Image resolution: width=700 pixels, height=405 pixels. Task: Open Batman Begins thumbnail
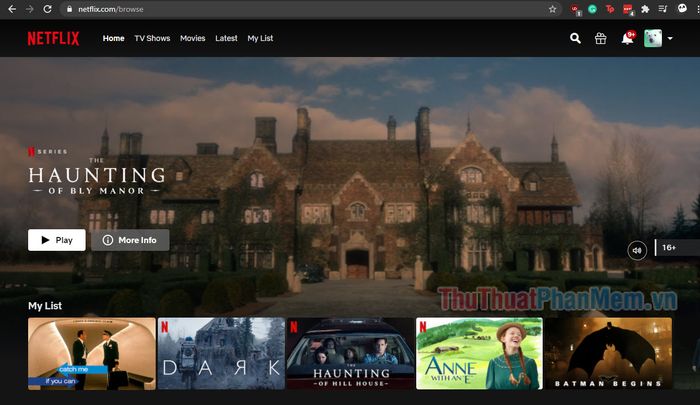pyautogui.click(x=608, y=354)
